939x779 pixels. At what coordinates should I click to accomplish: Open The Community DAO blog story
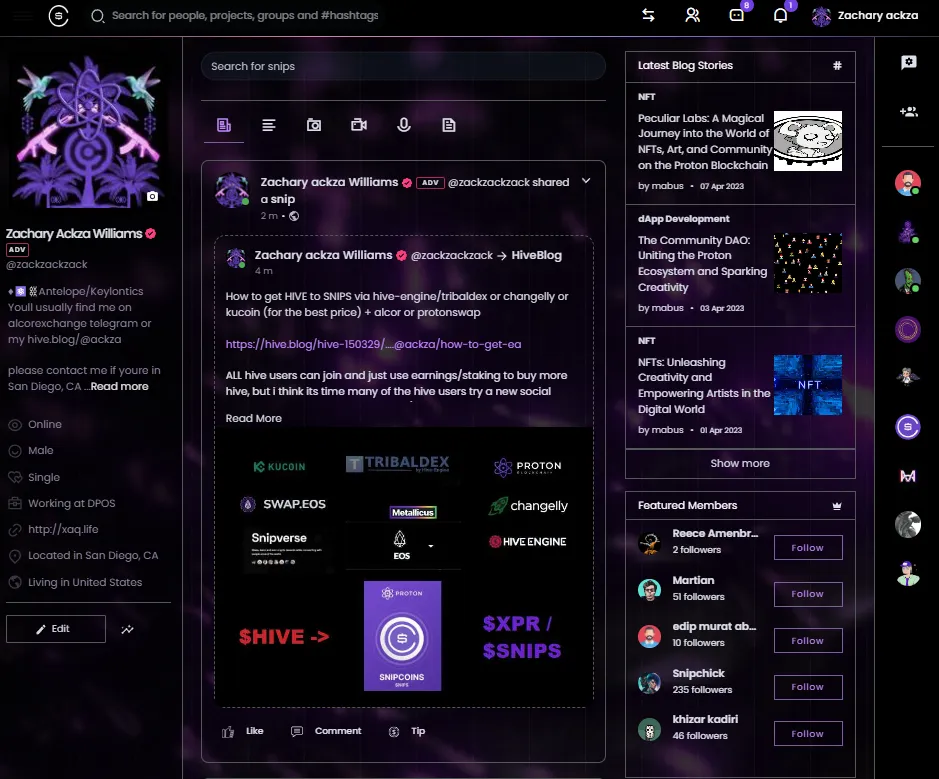(702, 263)
